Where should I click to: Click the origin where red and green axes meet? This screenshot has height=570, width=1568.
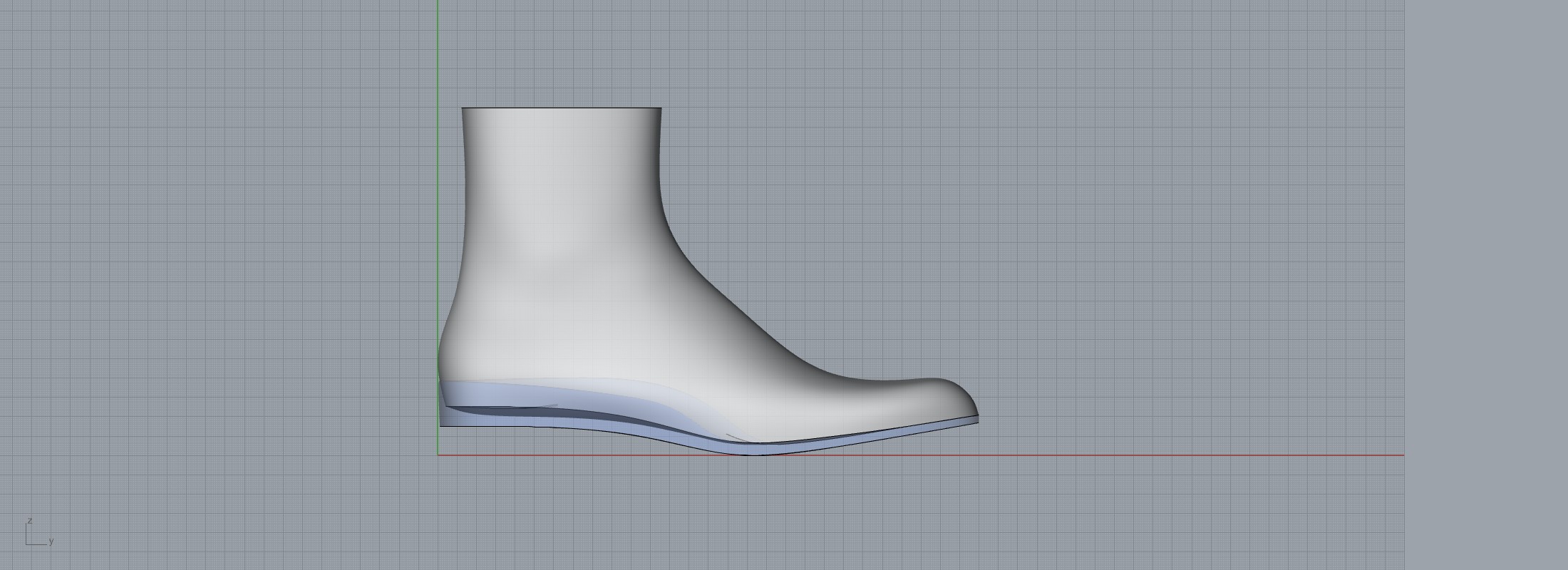coord(438,455)
